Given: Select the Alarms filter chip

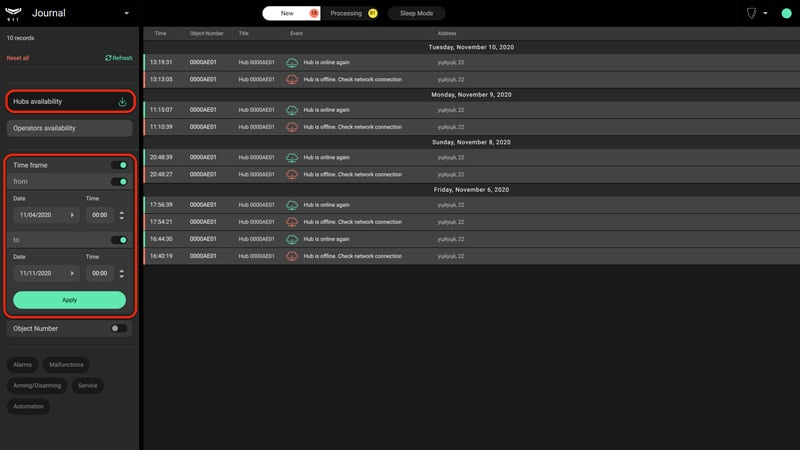Looking at the screenshot, I should click(22, 365).
